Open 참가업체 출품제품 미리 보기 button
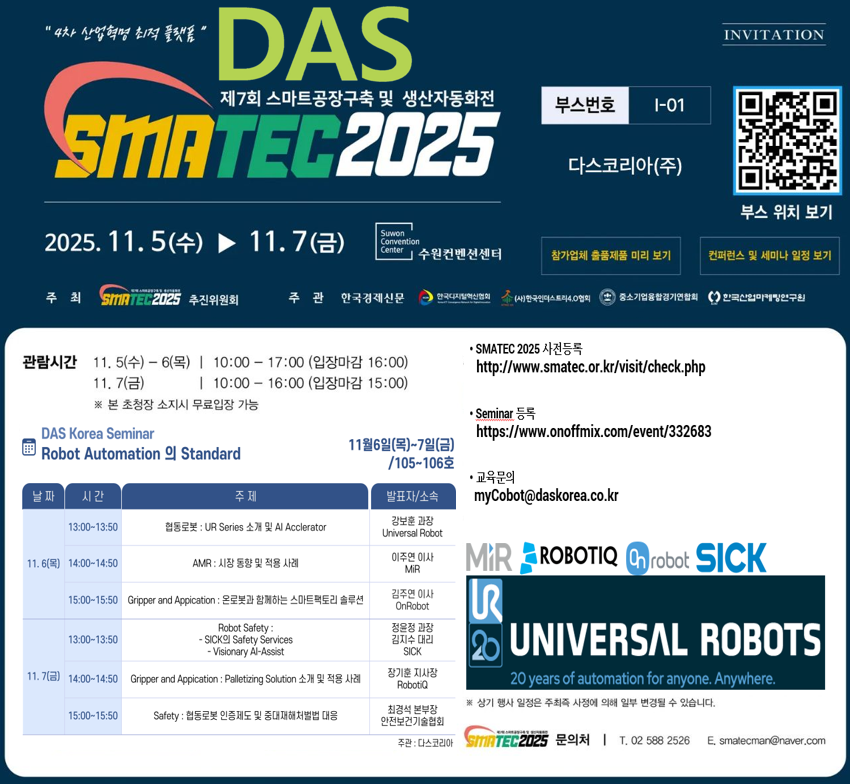Screen dimensions: 850x784 click(x=610, y=256)
